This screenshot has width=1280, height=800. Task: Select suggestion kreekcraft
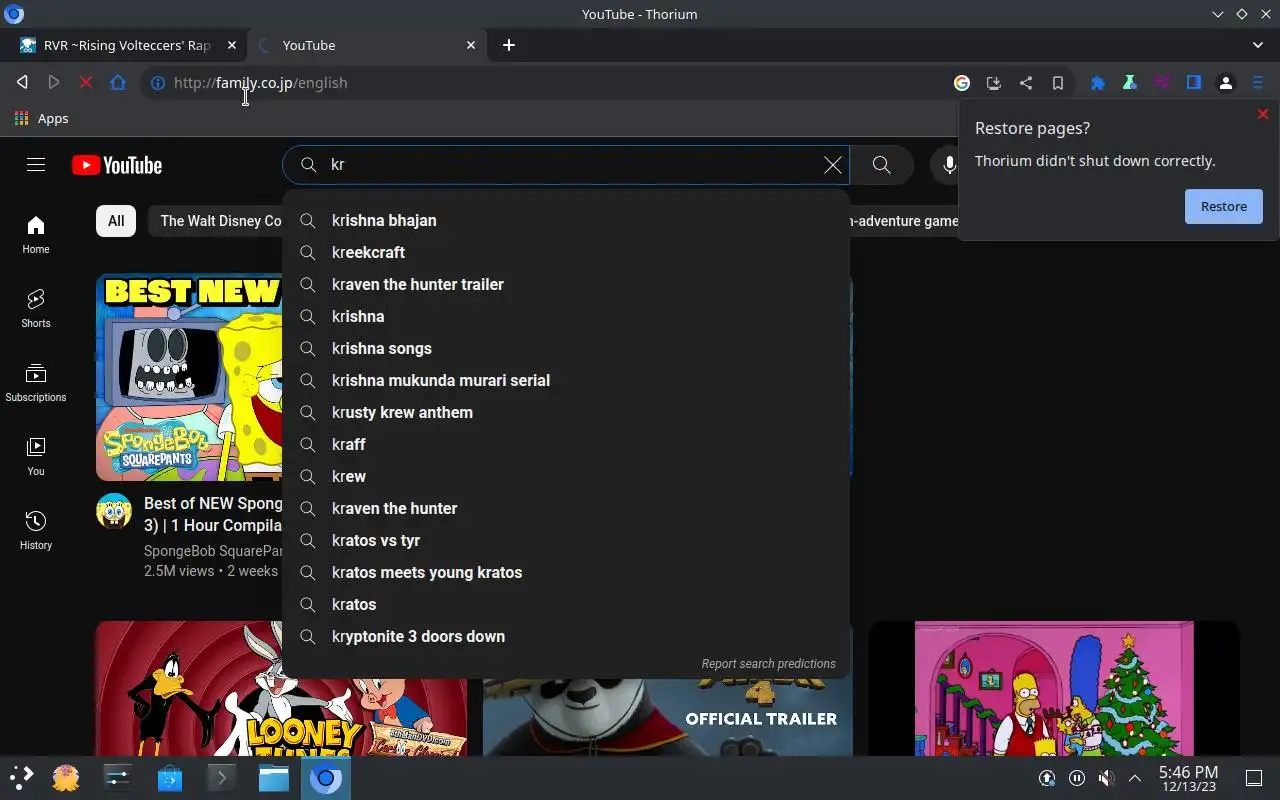pyautogui.click(x=566, y=252)
